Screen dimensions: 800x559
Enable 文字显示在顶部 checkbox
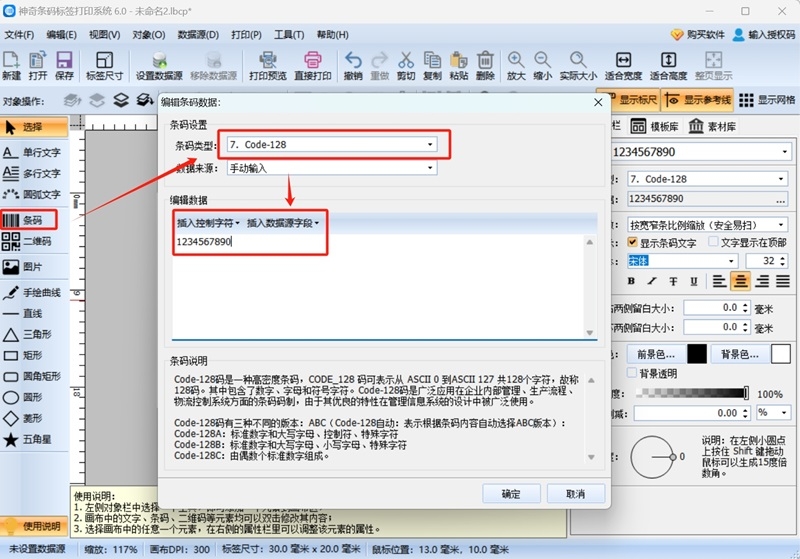click(713, 242)
